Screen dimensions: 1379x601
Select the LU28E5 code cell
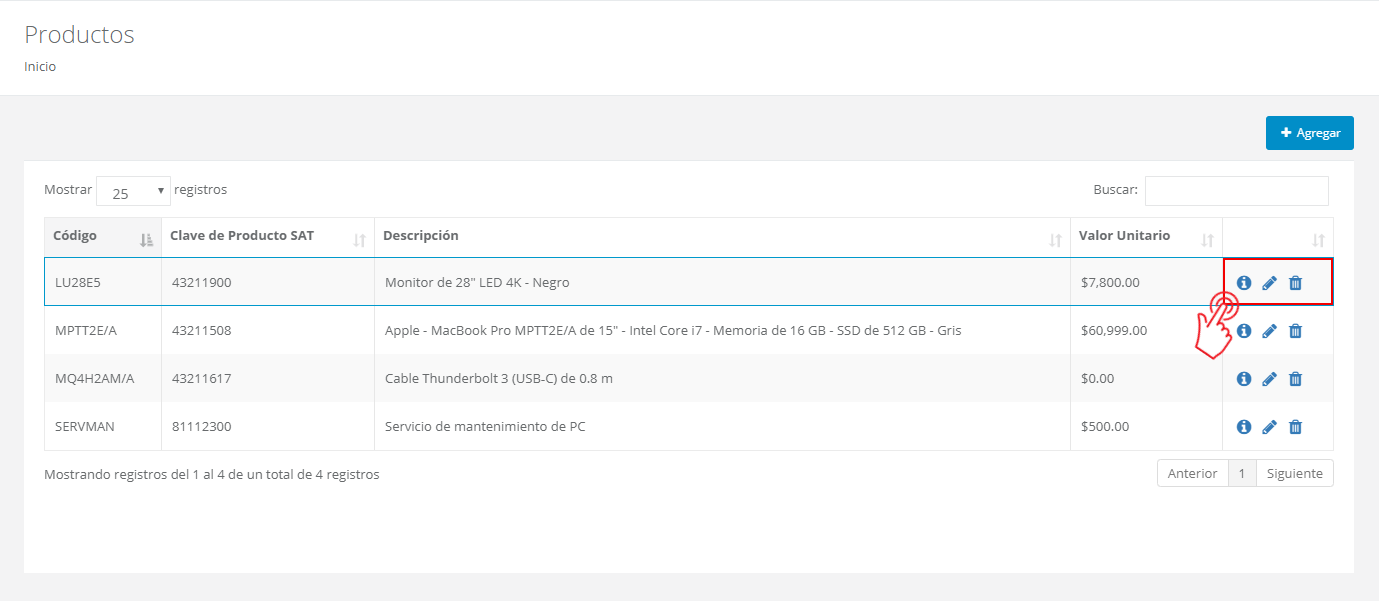click(103, 282)
